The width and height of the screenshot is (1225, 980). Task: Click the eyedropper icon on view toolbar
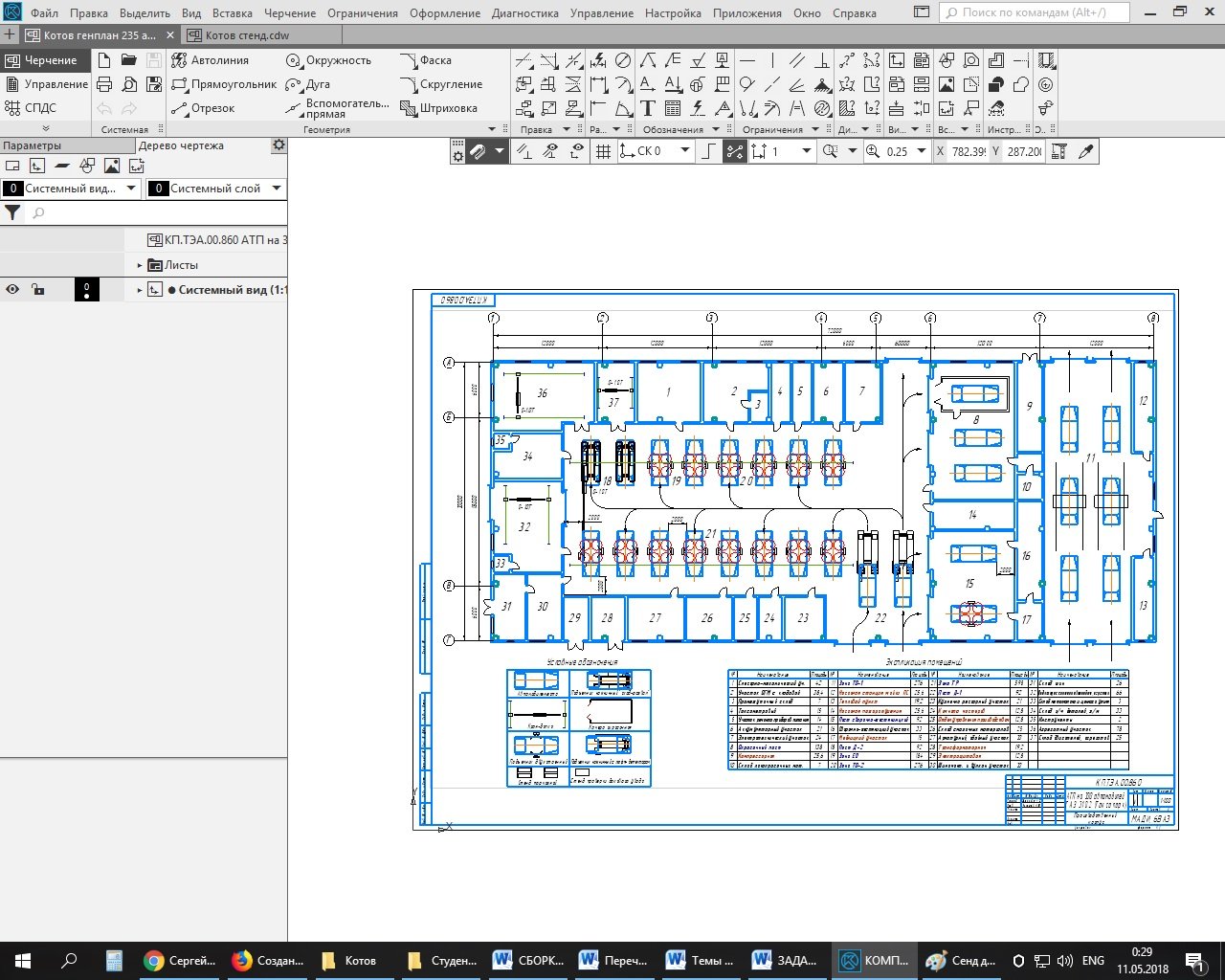pos(1086,151)
